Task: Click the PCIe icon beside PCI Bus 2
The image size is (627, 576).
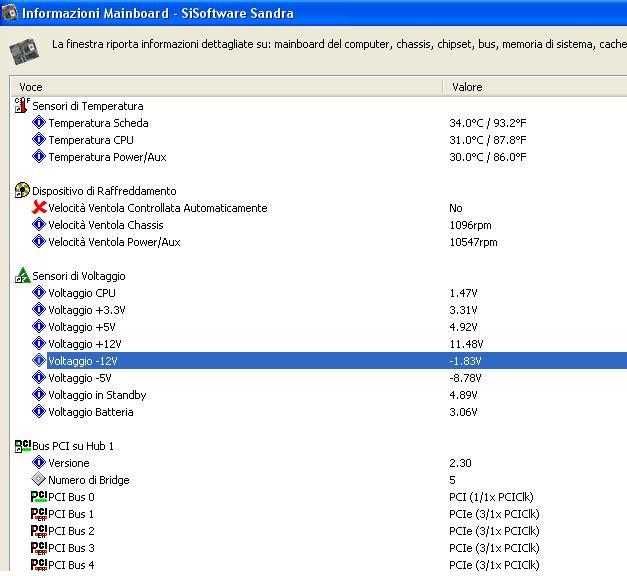Action: (x=39, y=531)
